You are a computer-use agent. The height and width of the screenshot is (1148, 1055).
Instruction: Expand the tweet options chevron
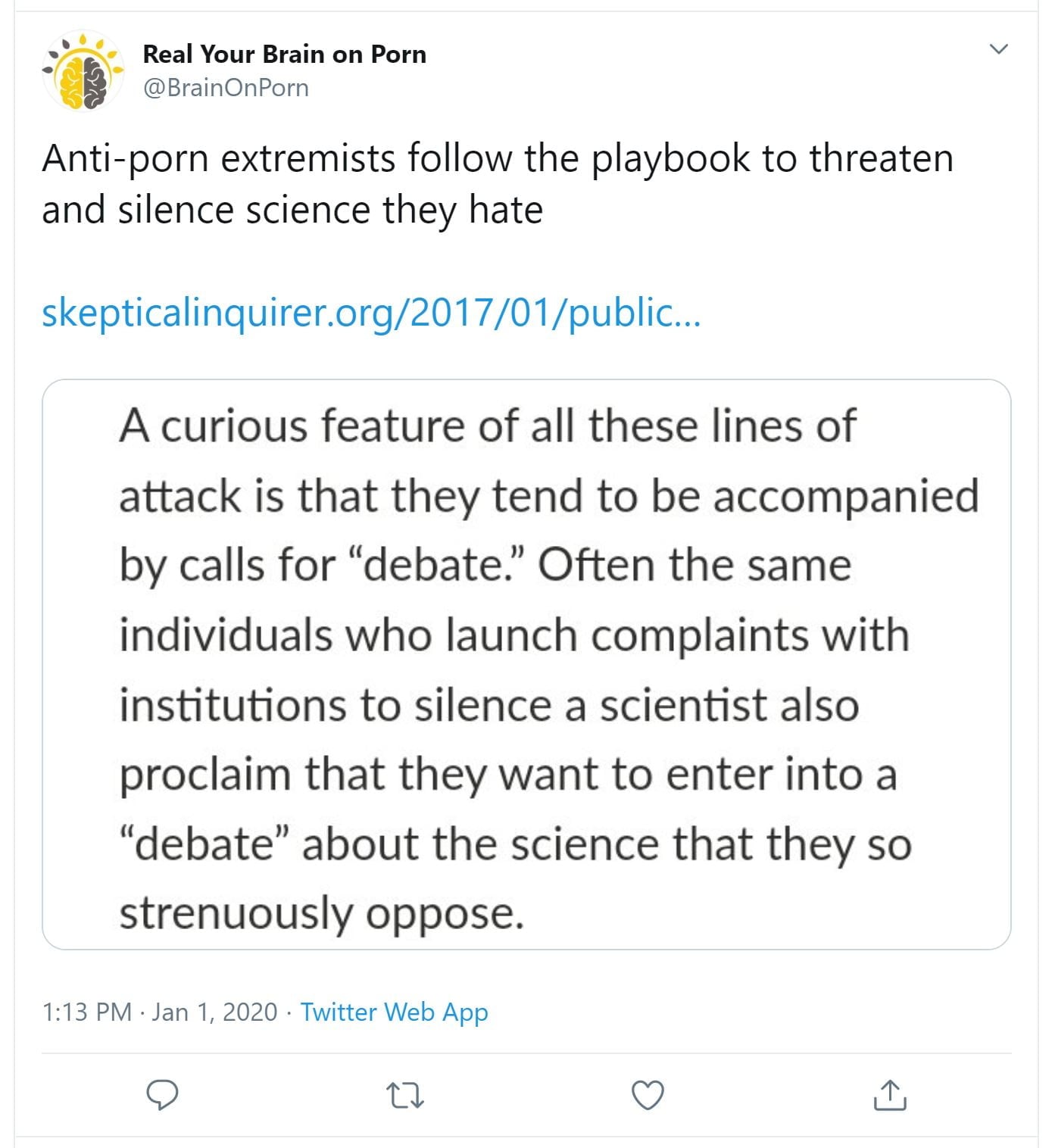[999, 49]
